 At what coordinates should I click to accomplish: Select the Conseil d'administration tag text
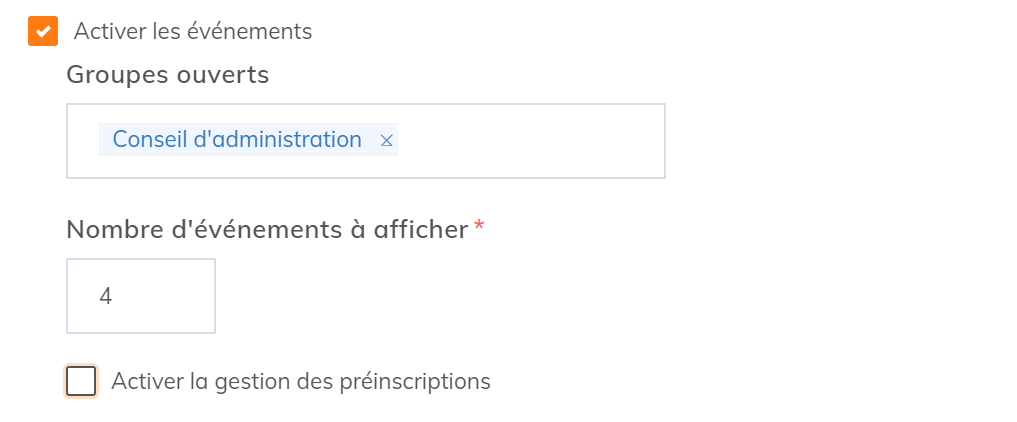(237, 140)
